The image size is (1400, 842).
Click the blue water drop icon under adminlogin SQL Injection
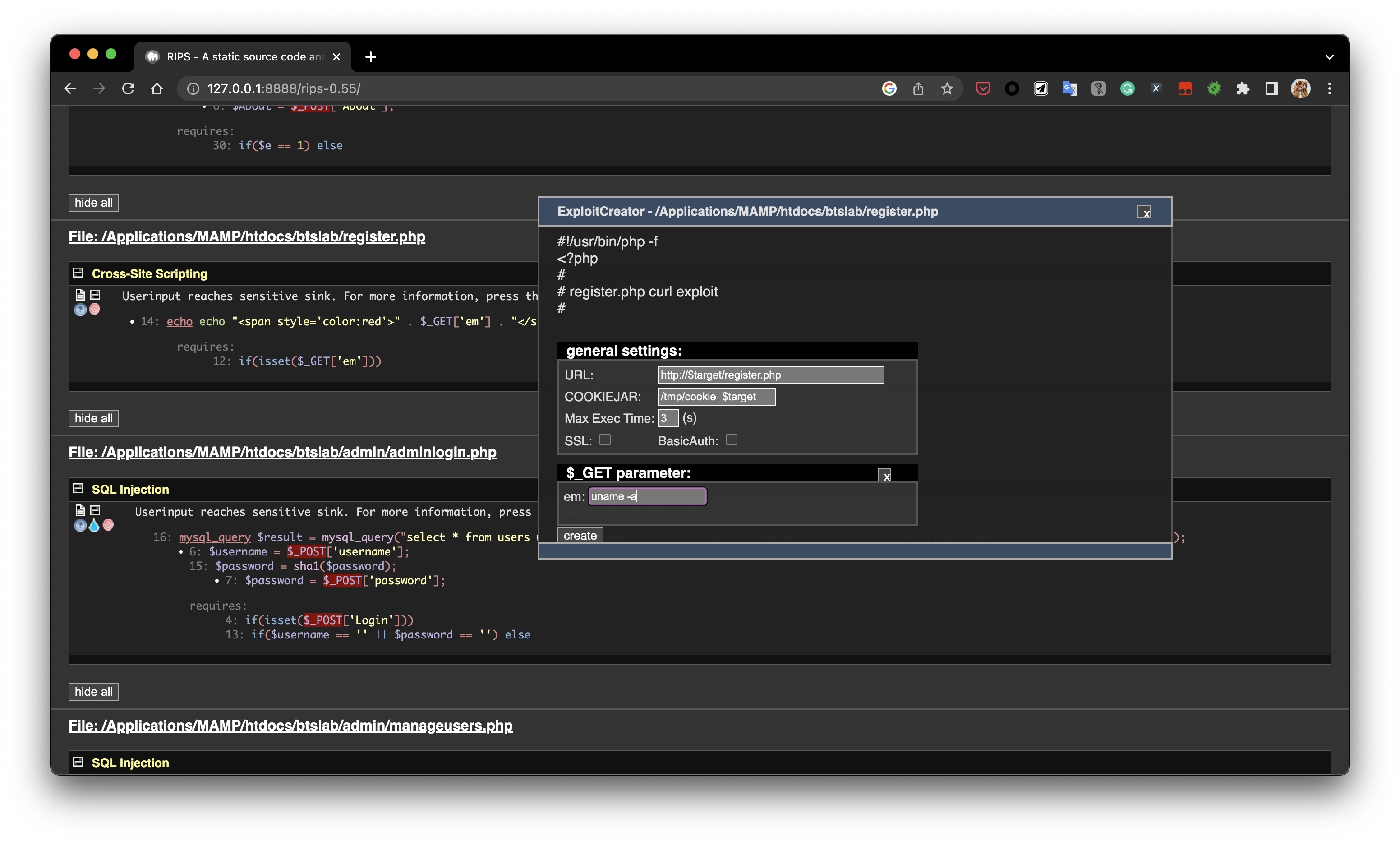tap(94, 525)
